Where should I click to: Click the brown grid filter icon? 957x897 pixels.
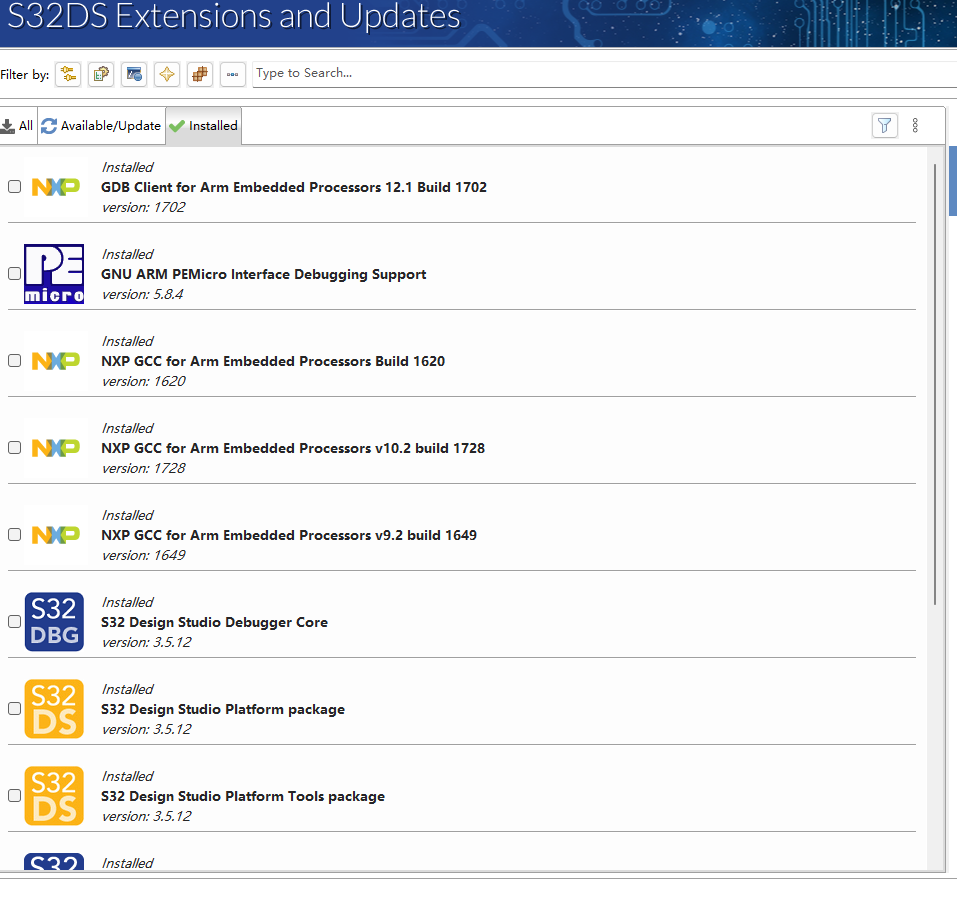pos(199,73)
